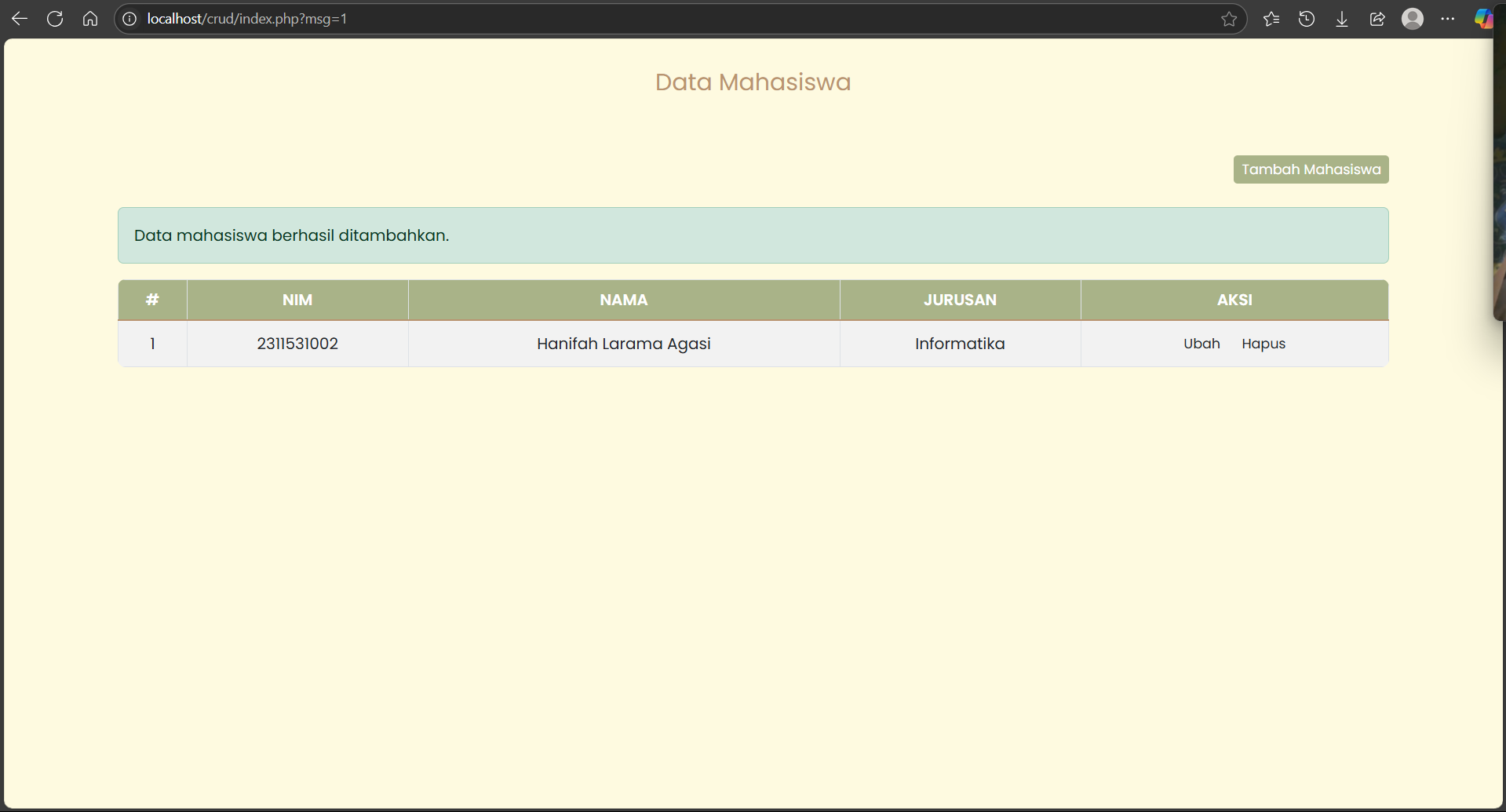The width and height of the screenshot is (1506, 812).
Task: Open the Settings and more ellipsis menu
Action: 1448,19
